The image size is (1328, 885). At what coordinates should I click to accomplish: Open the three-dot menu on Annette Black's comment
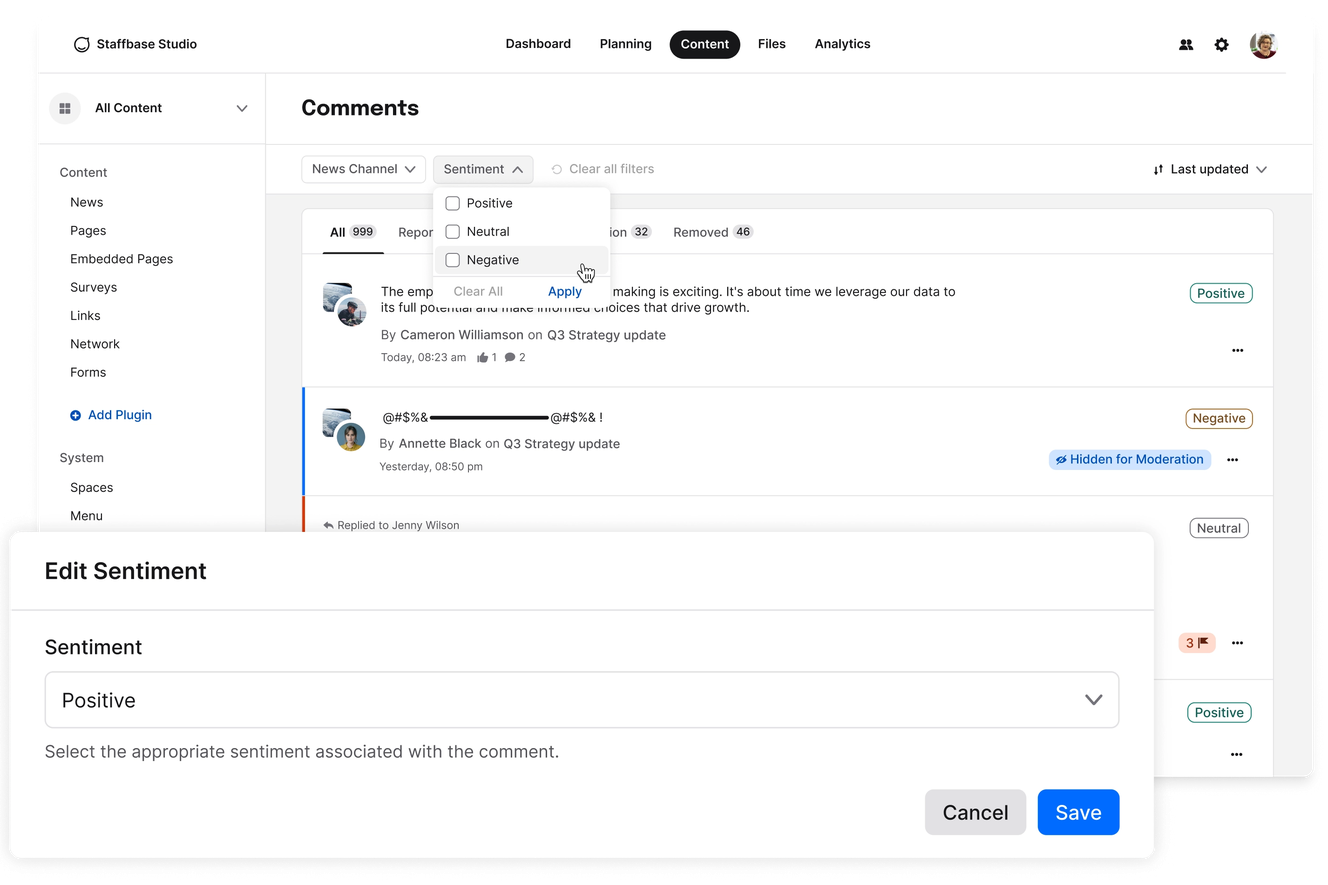click(1232, 459)
